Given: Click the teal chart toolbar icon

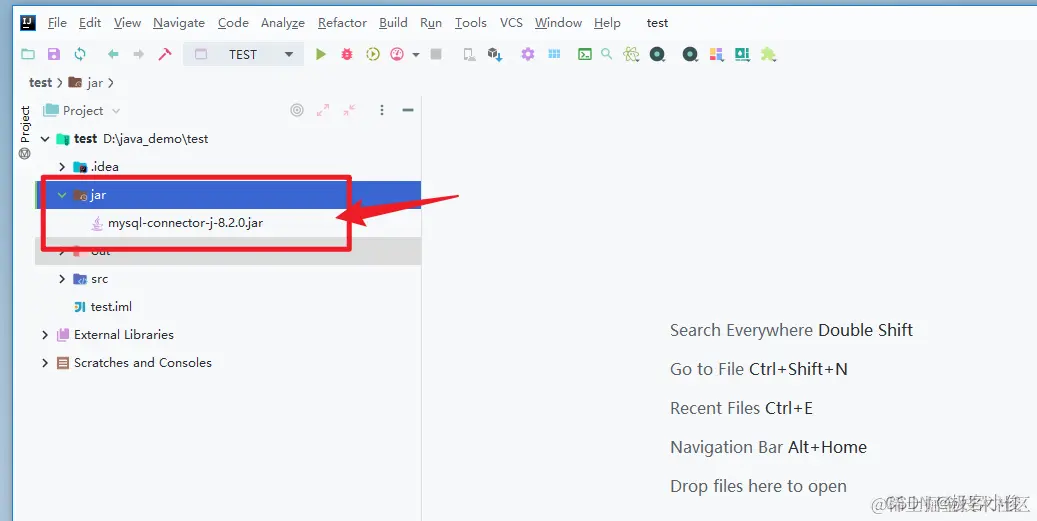Looking at the screenshot, I should pos(742,54).
